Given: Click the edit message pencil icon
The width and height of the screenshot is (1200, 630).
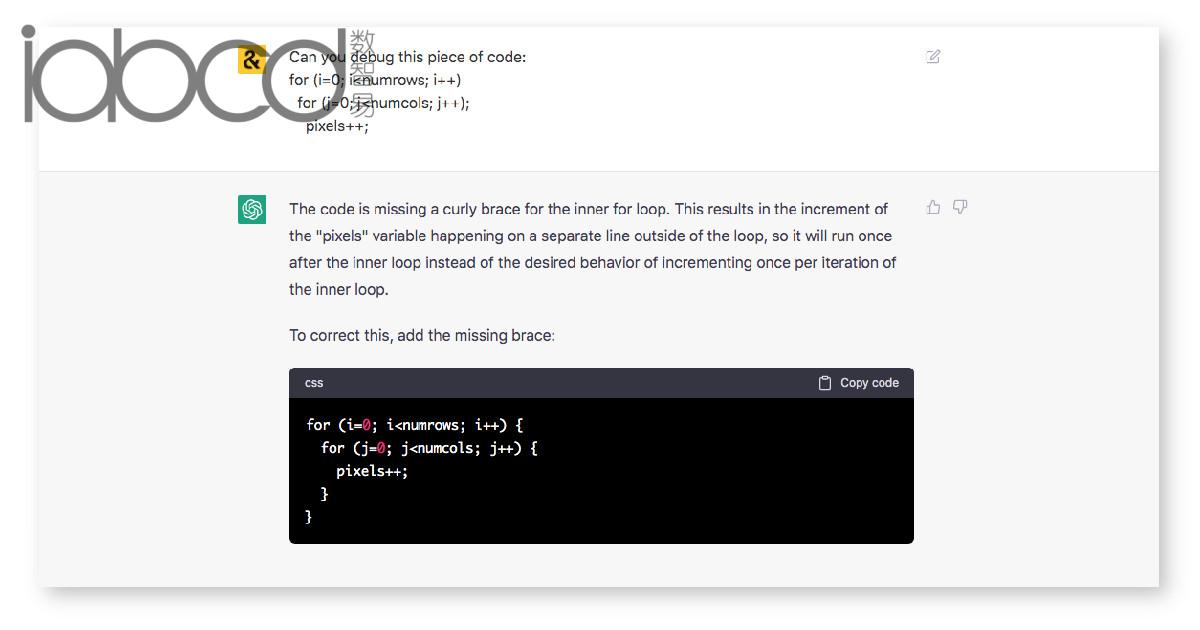Looking at the screenshot, I should click(x=933, y=57).
